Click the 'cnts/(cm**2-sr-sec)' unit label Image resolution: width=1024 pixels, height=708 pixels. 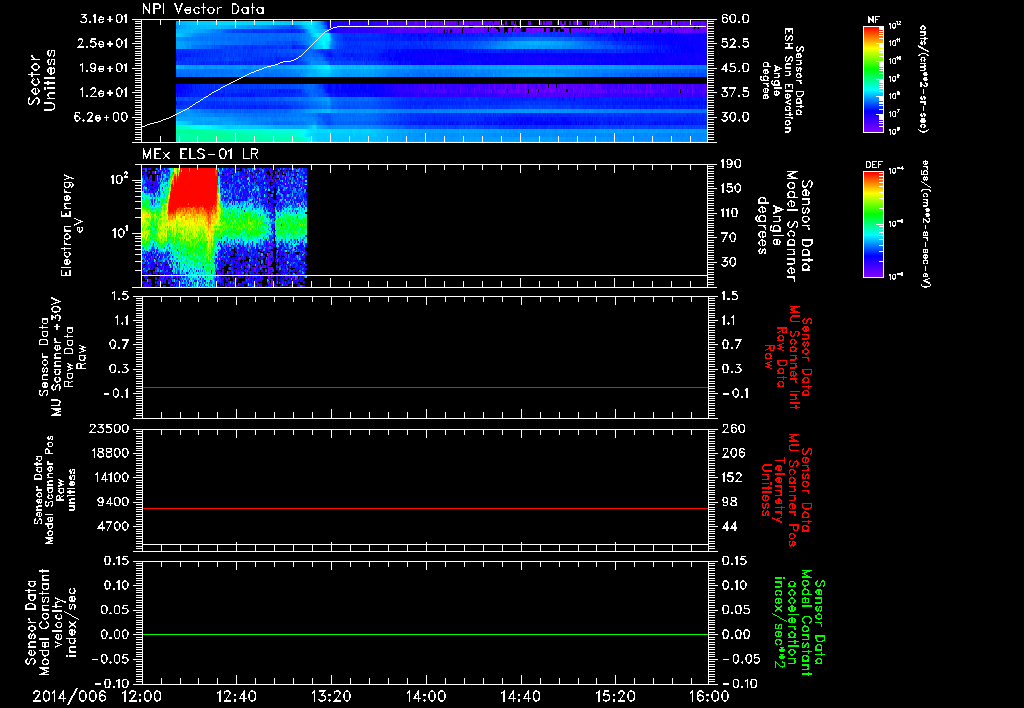pos(923,79)
